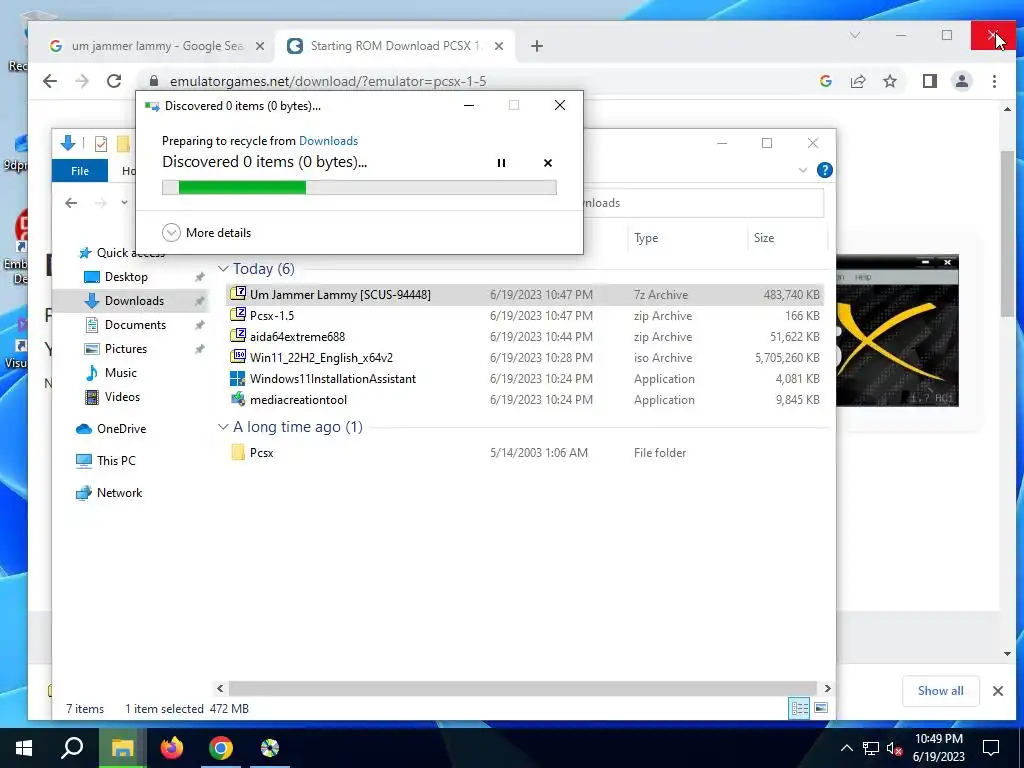Share this page from Chrome toolbar
Image resolution: width=1024 pixels, height=768 pixels.
point(858,82)
